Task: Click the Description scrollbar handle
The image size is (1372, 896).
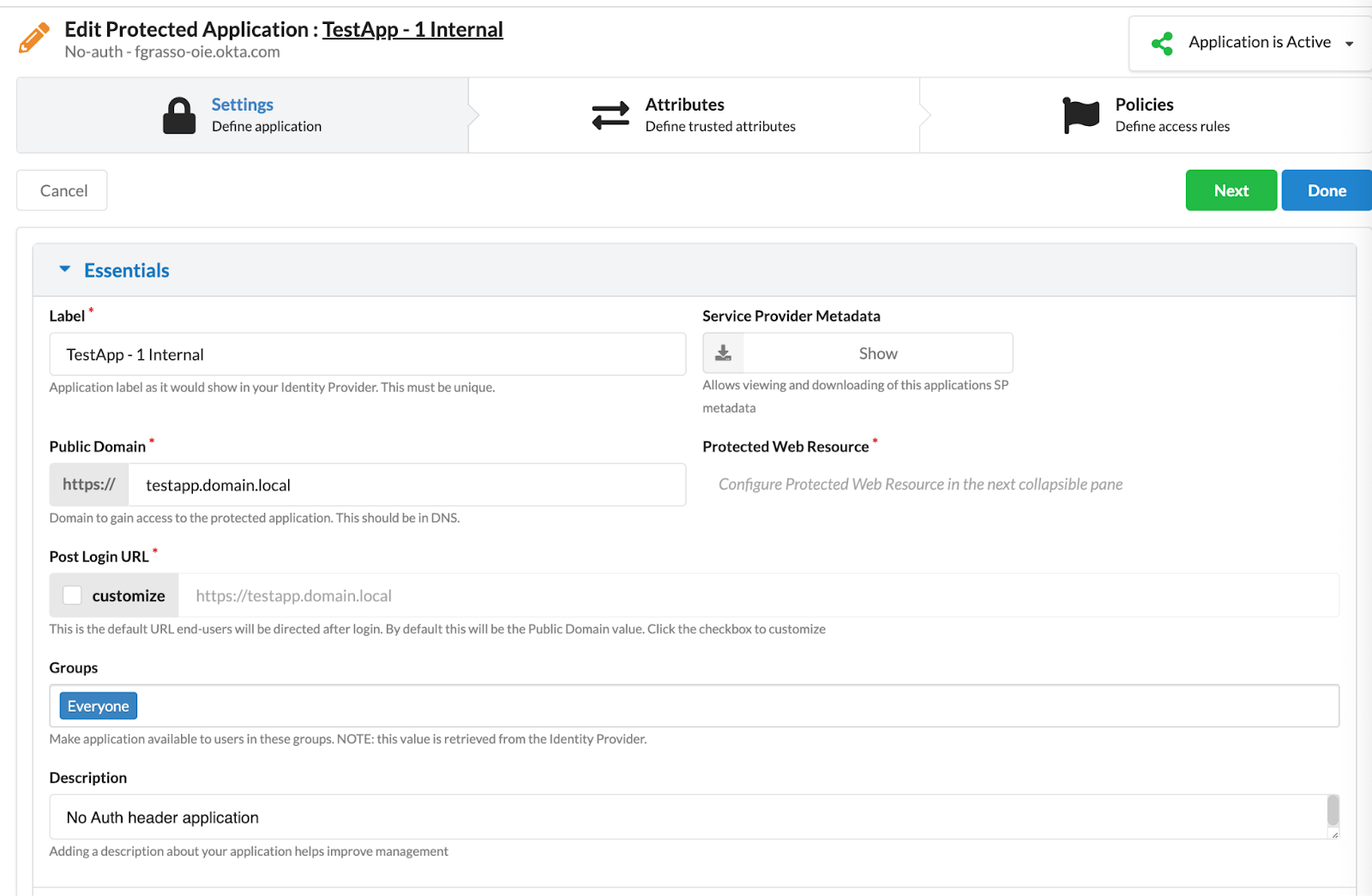Action: coord(1333,809)
